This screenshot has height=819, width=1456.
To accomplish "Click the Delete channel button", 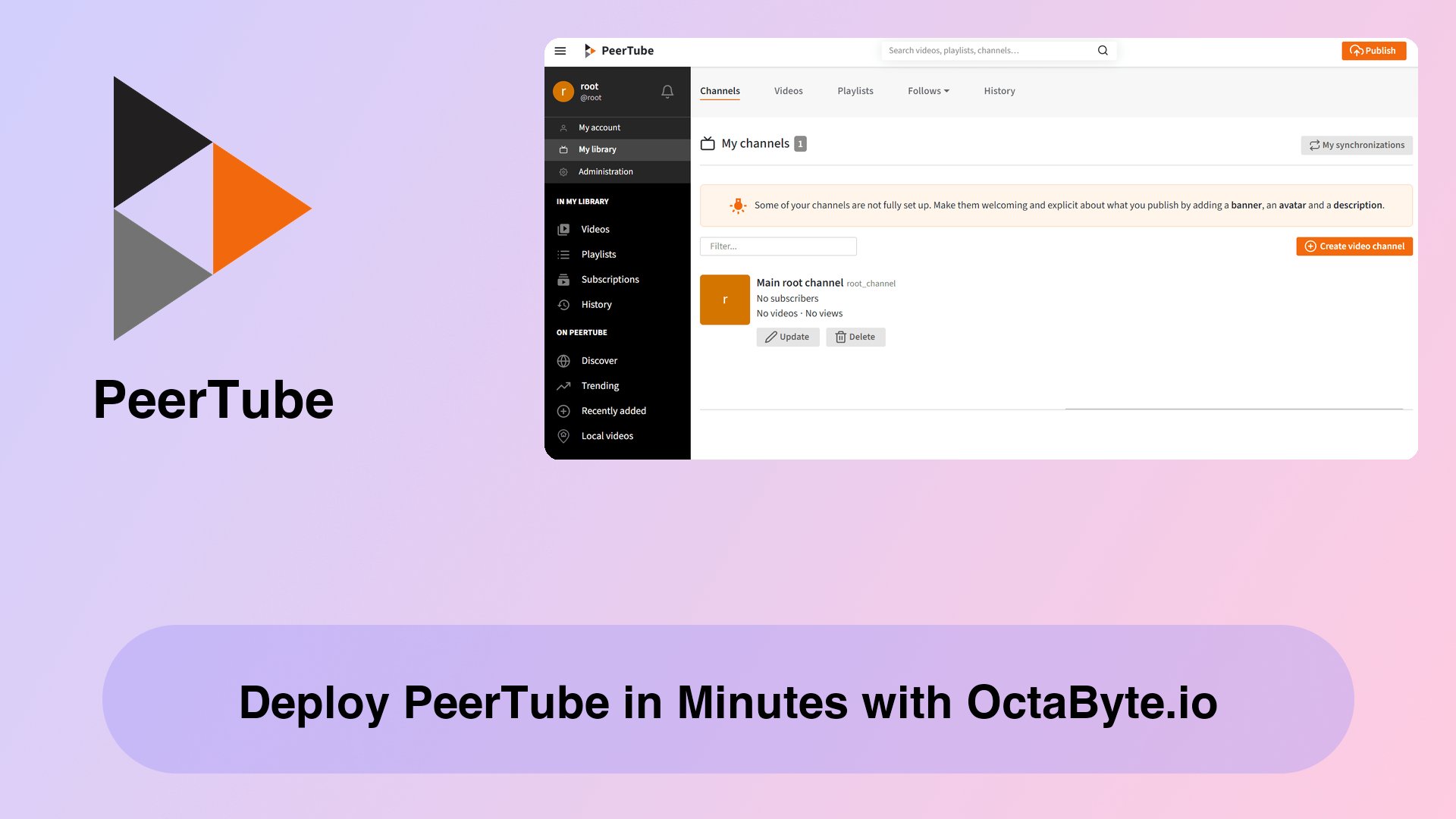I will (855, 336).
